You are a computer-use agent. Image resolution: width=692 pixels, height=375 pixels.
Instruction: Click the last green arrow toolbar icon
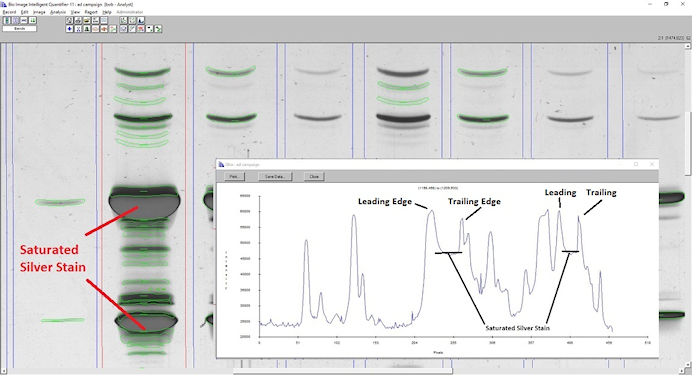click(x=158, y=29)
